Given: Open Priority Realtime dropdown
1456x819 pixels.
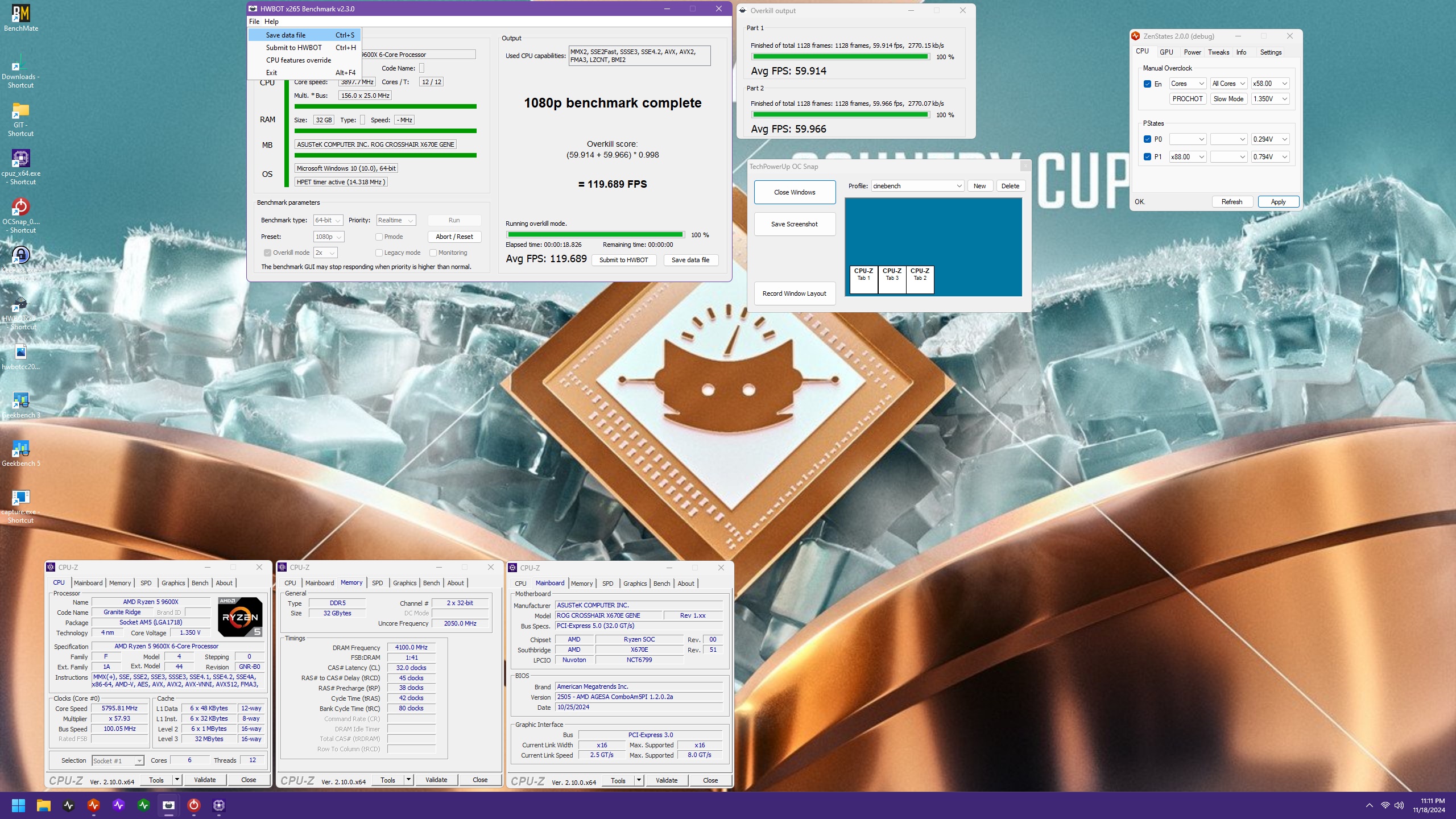Looking at the screenshot, I should [396, 220].
